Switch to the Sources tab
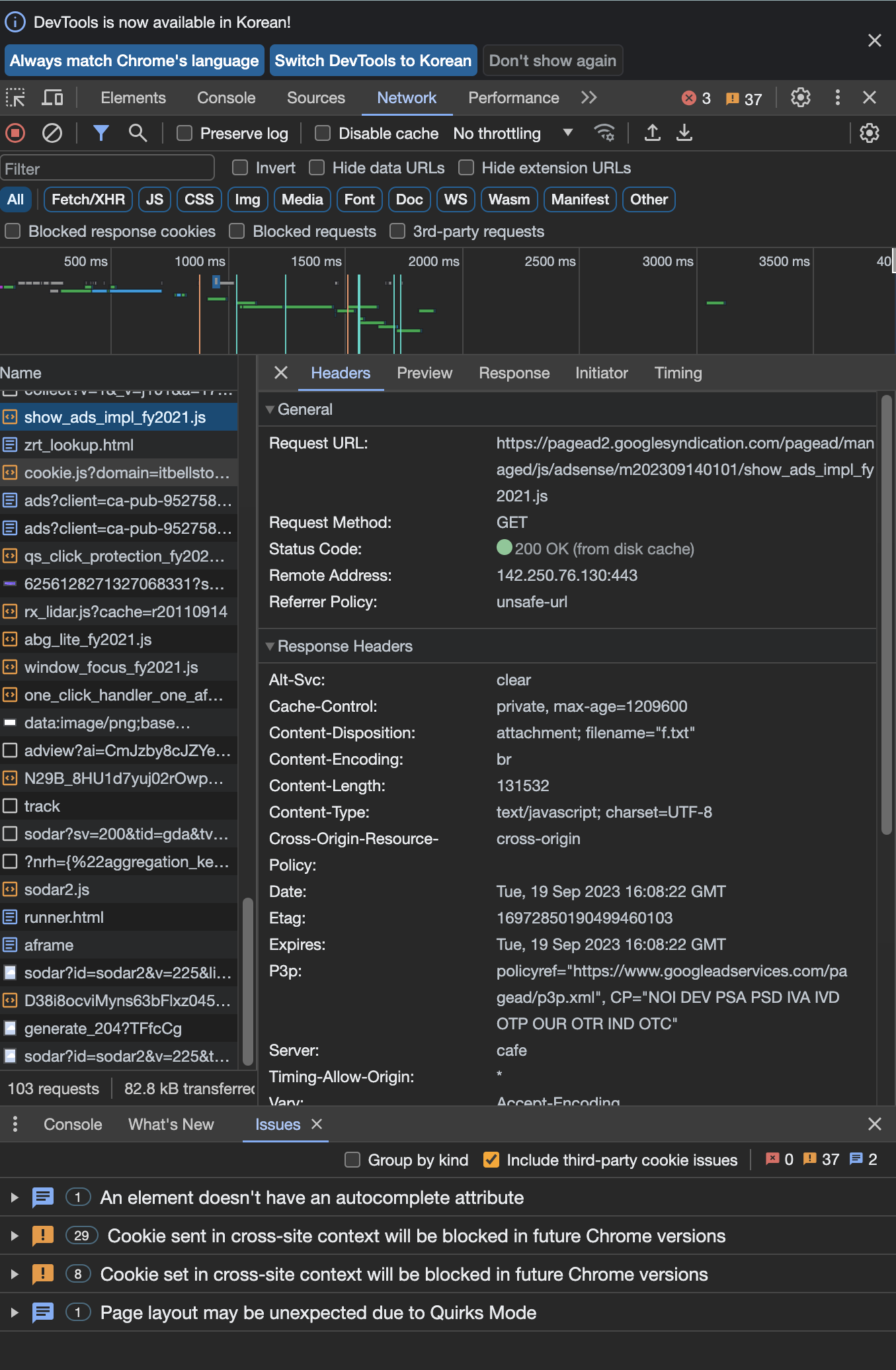The height and width of the screenshot is (1370, 896). 315,98
